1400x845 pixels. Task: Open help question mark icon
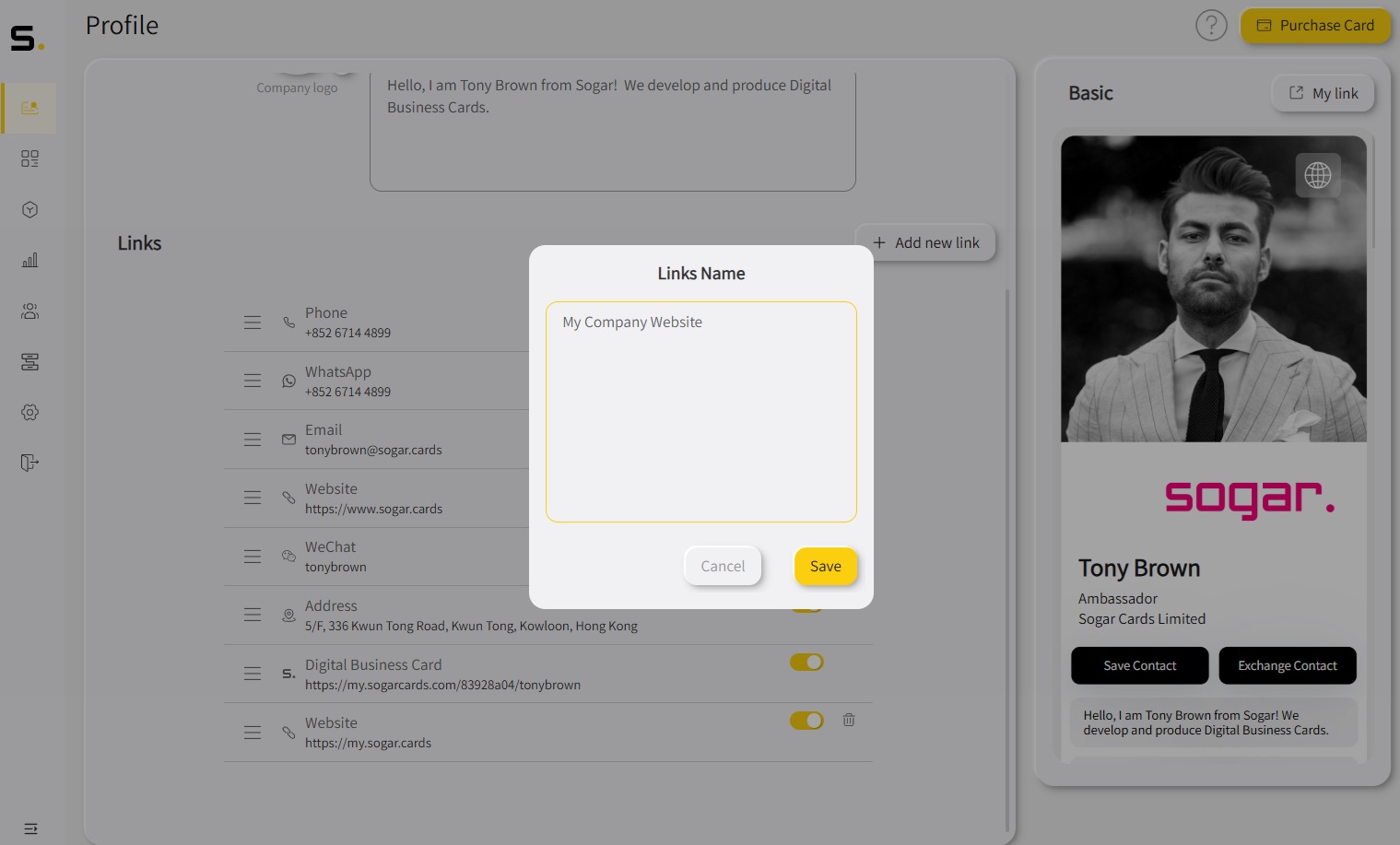(x=1211, y=25)
